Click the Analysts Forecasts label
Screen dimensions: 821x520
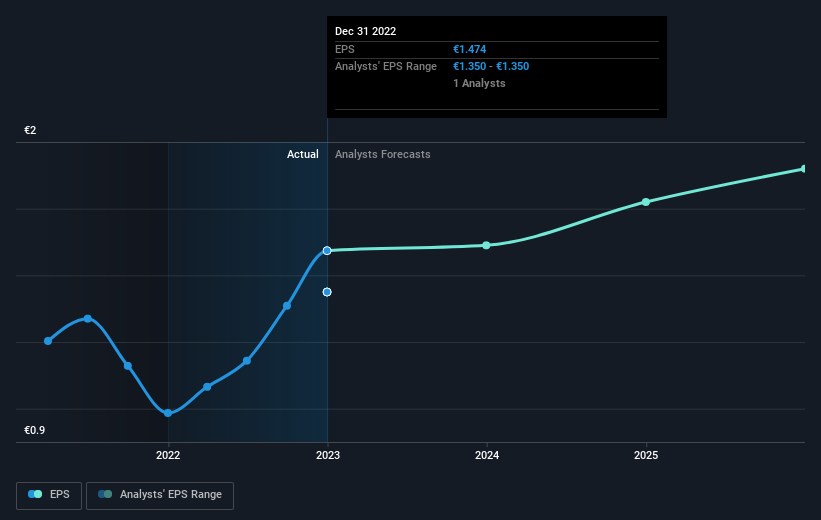(x=383, y=154)
